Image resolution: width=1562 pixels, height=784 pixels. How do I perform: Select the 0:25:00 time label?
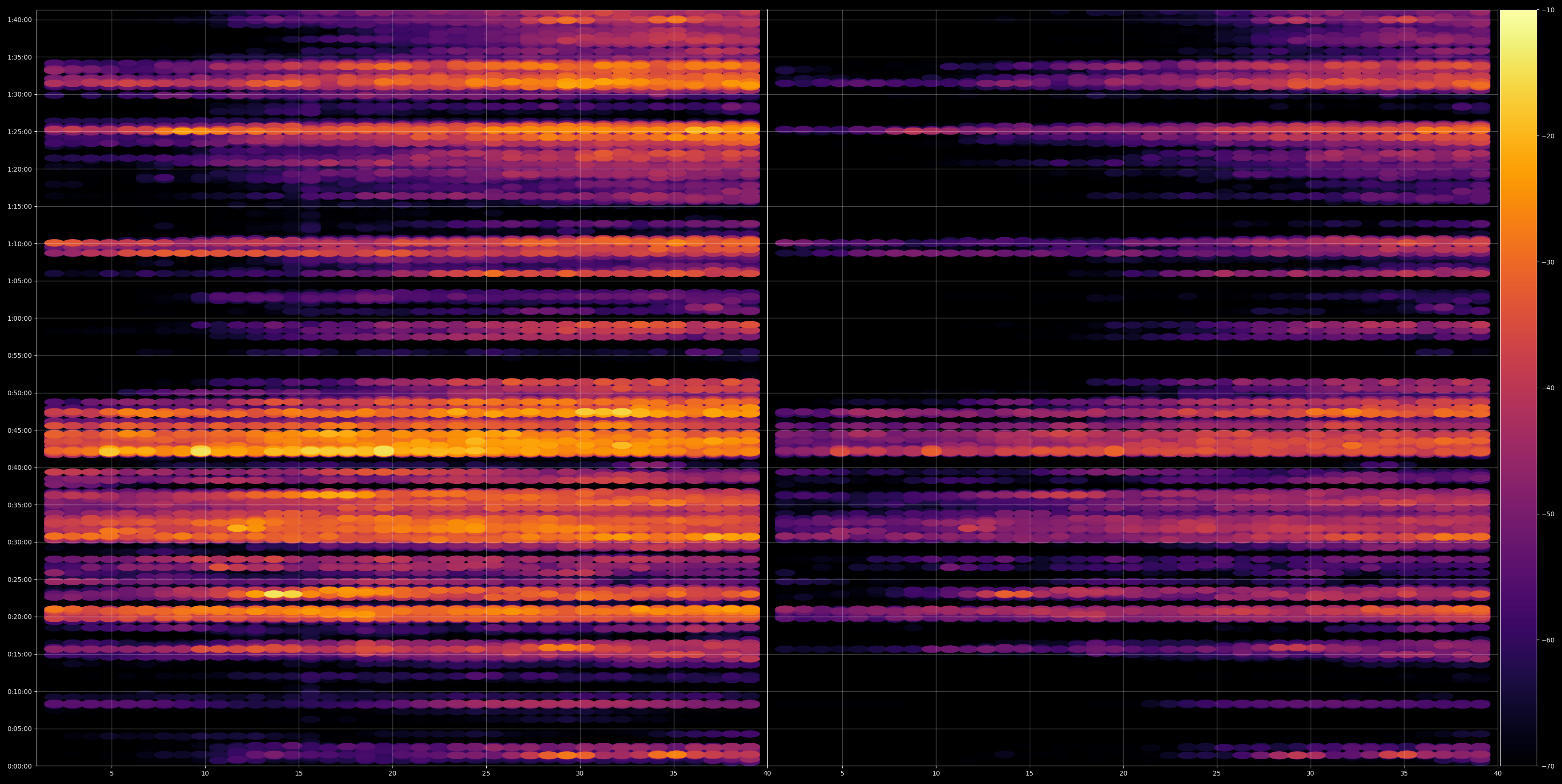click(x=19, y=580)
